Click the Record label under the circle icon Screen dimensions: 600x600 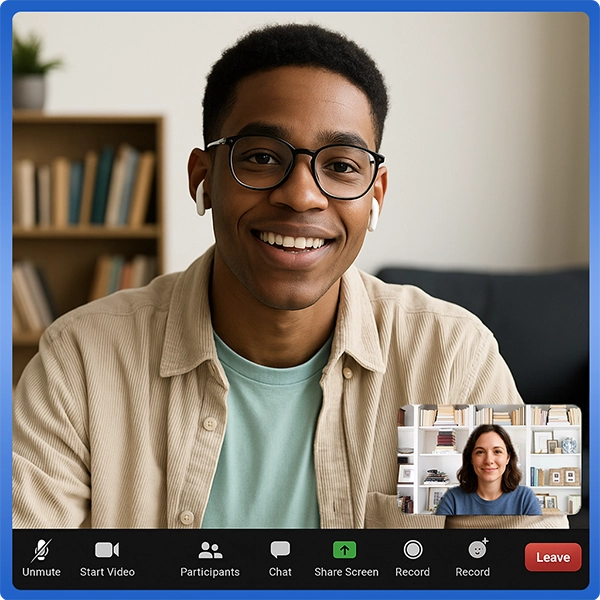412,572
